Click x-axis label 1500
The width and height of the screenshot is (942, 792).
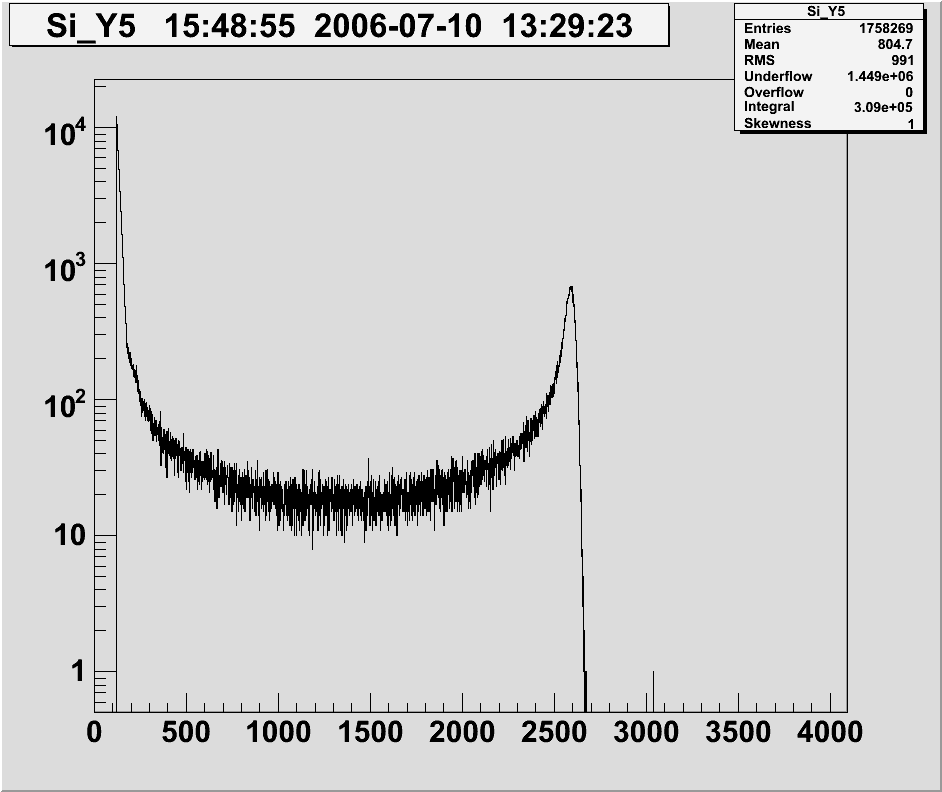[x=370, y=732]
